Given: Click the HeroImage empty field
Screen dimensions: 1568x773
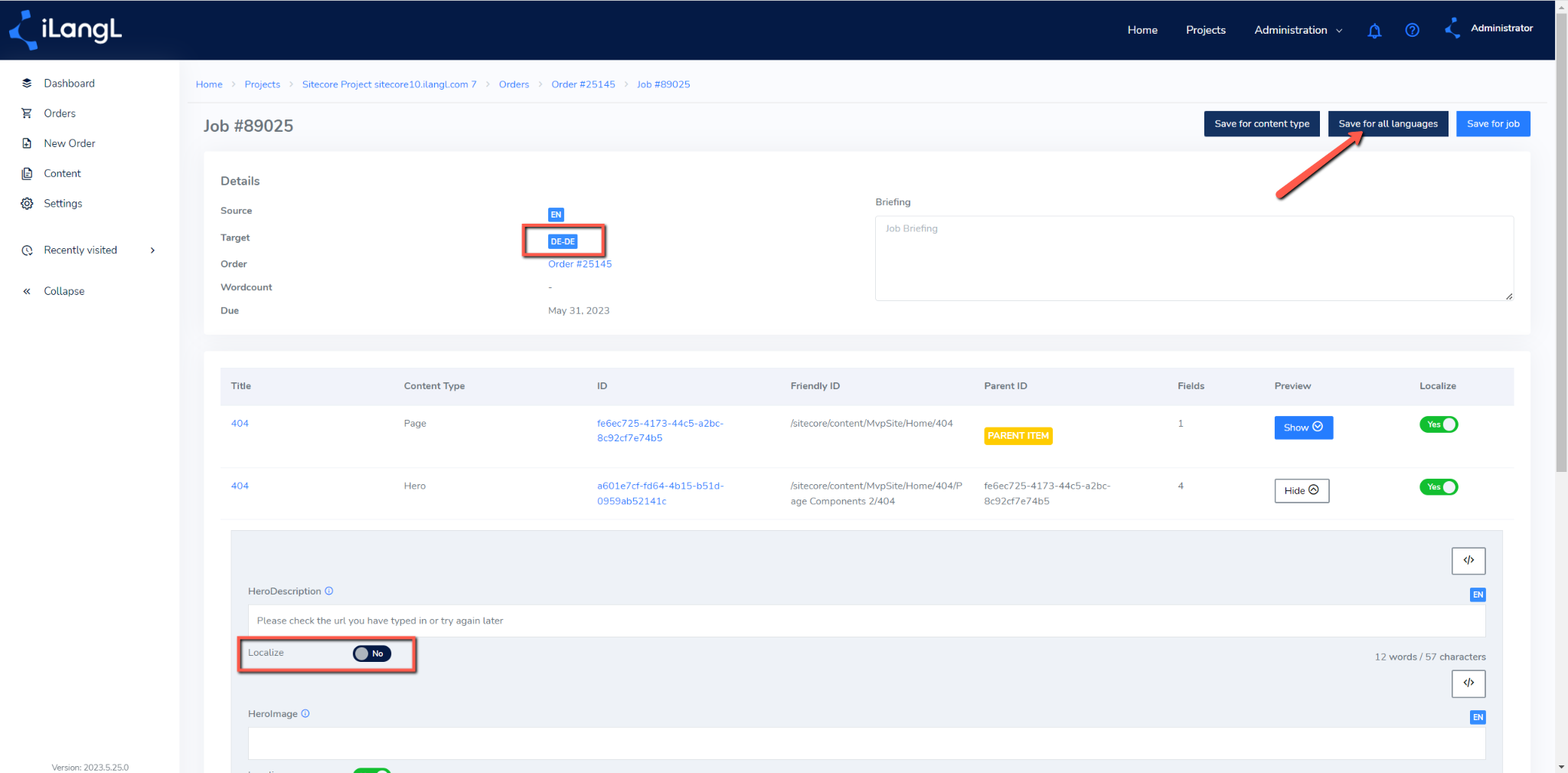Looking at the screenshot, I should [x=867, y=743].
